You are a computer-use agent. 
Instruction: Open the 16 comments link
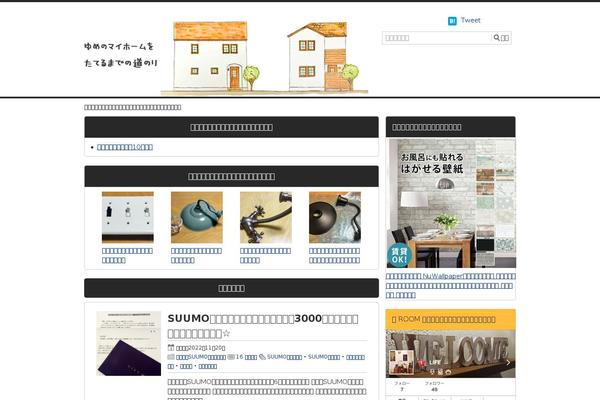click(246, 357)
